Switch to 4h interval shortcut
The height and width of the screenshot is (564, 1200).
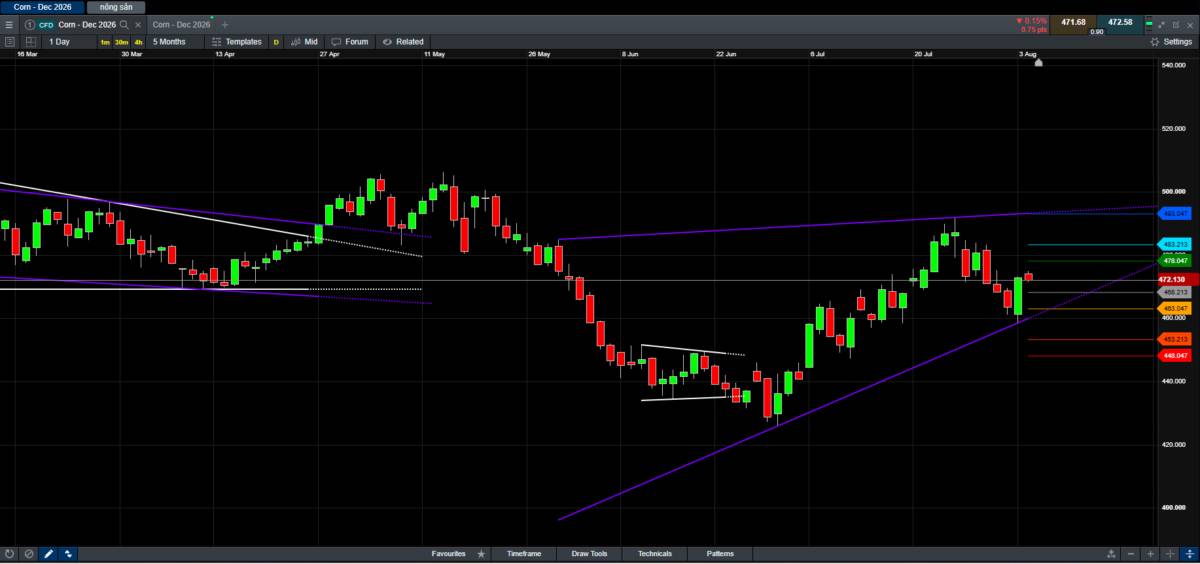pos(138,42)
